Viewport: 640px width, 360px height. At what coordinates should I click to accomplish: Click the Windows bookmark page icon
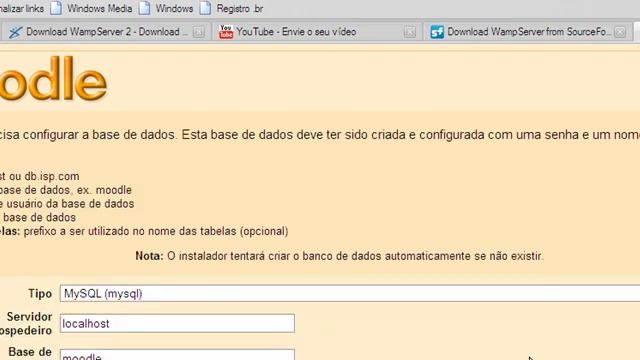(x=144, y=8)
